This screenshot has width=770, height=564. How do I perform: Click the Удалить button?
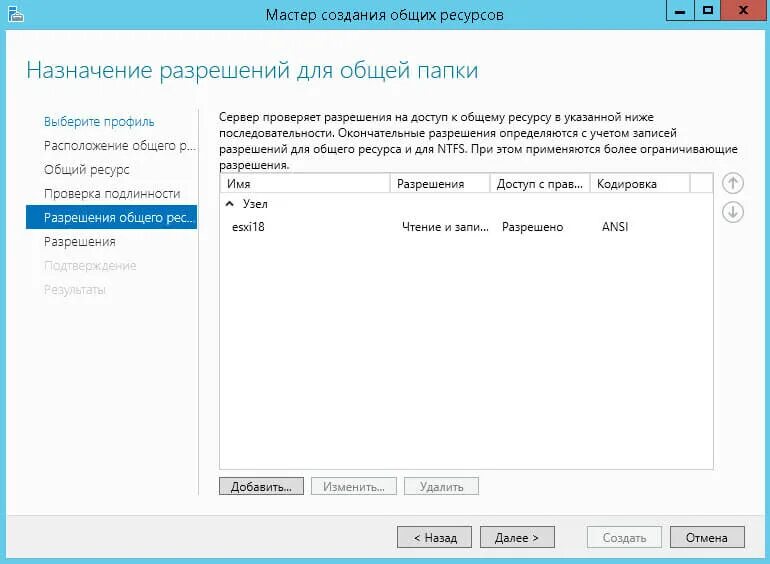pos(441,486)
